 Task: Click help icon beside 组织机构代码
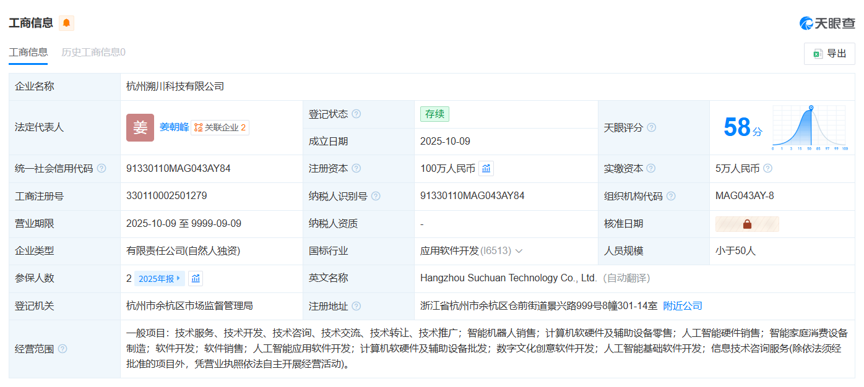(x=671, y=196)
